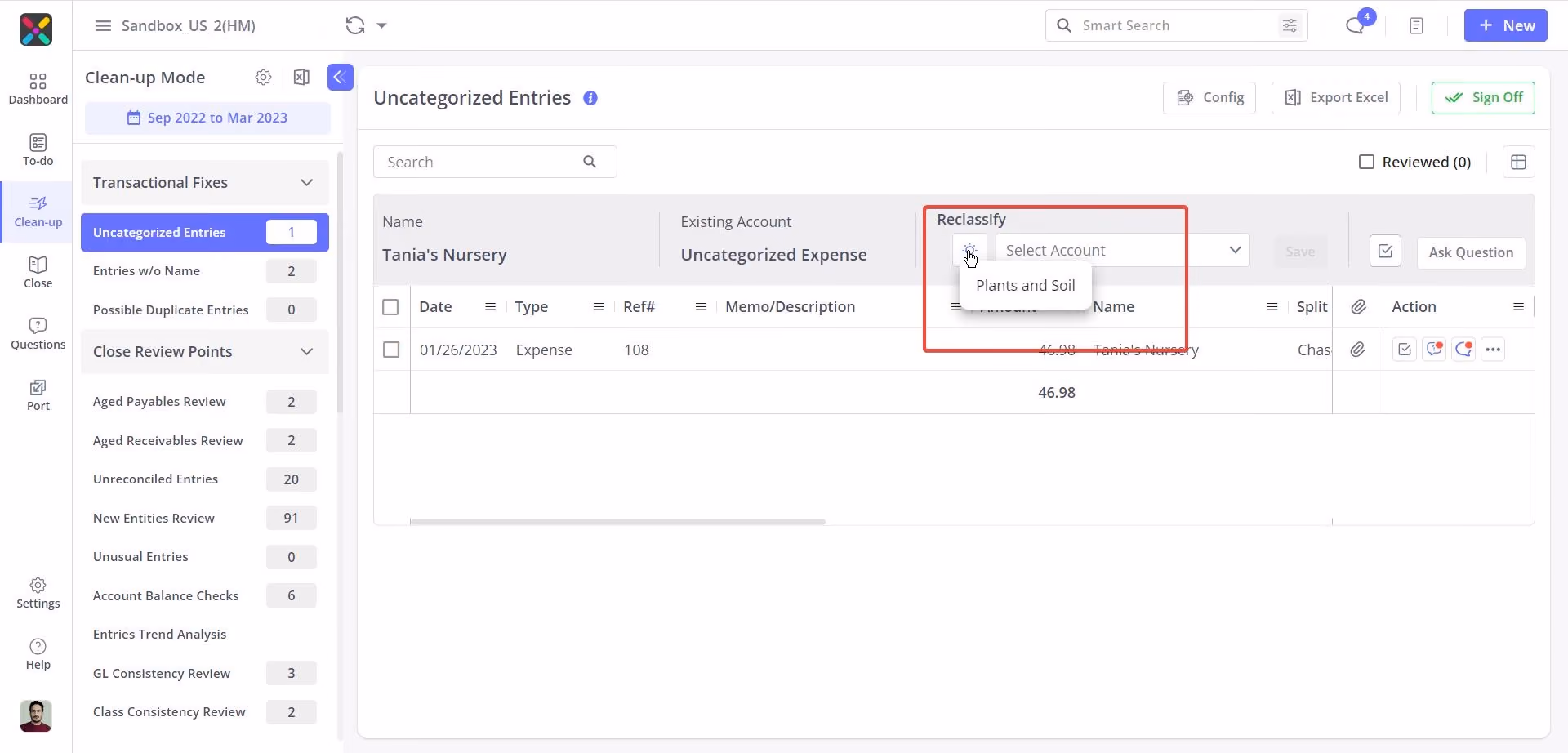1568x753 pixels.
Task: Open Clean-up Mode settings gear
Action: pyautogui.click(x=263, y=77)
